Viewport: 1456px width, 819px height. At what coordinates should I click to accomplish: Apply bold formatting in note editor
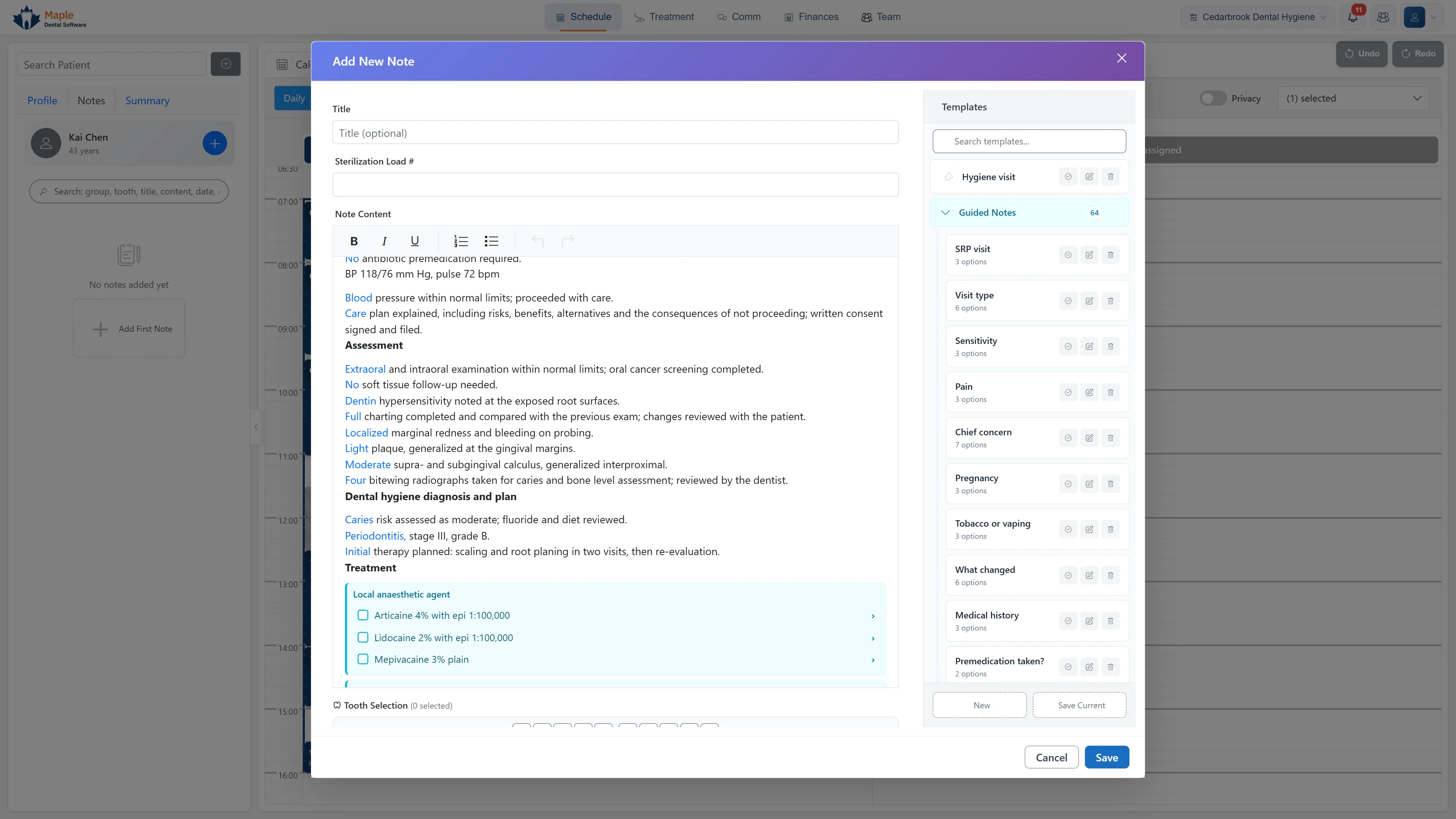click(354, 242)
